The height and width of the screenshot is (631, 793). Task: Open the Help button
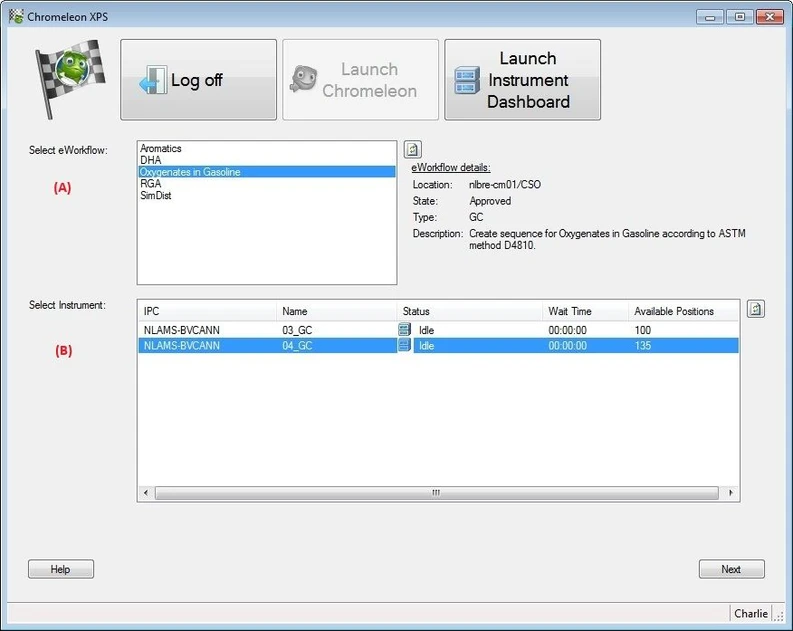point(60,569)
